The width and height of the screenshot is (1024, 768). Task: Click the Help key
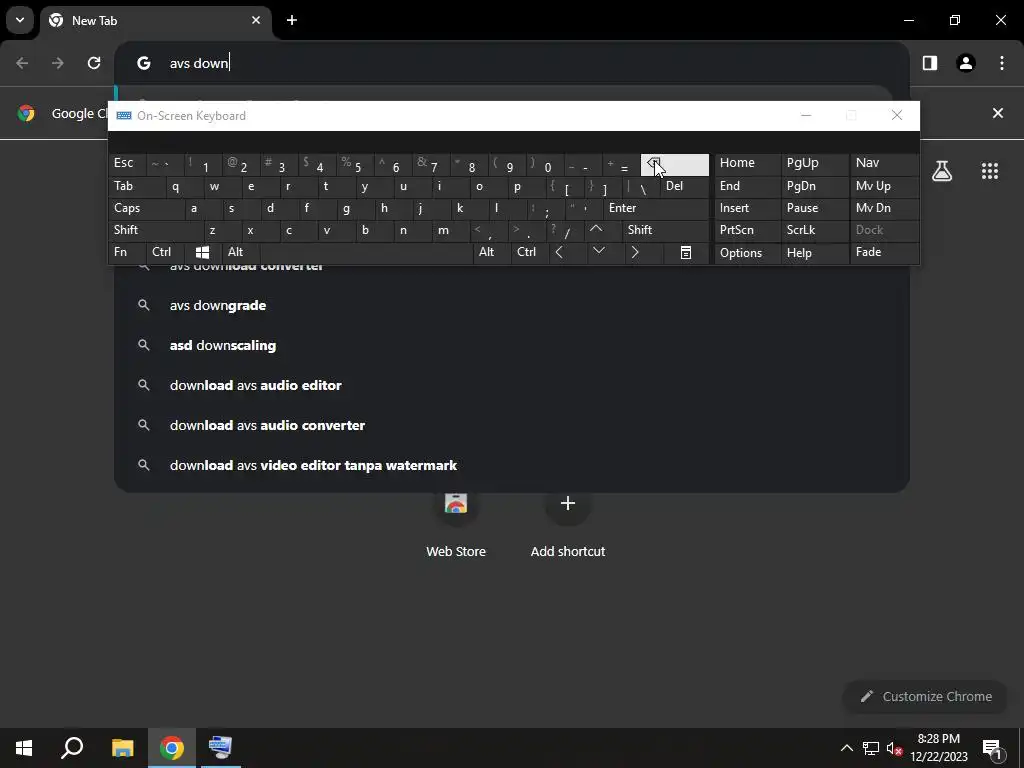[815, 253]
